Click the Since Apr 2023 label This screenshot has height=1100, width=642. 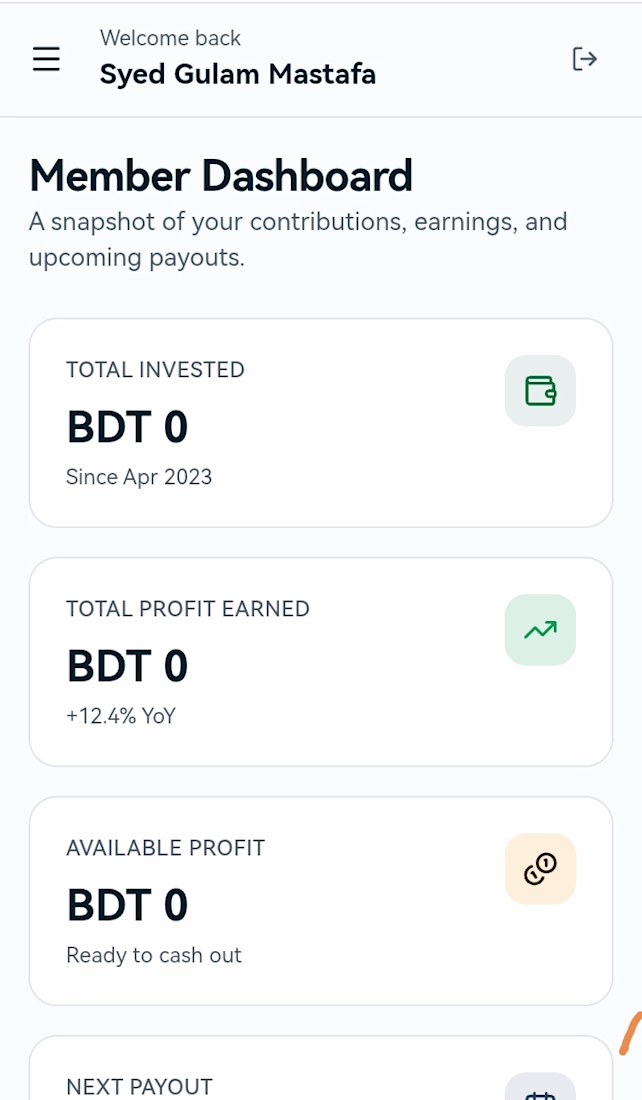(139, 477)
